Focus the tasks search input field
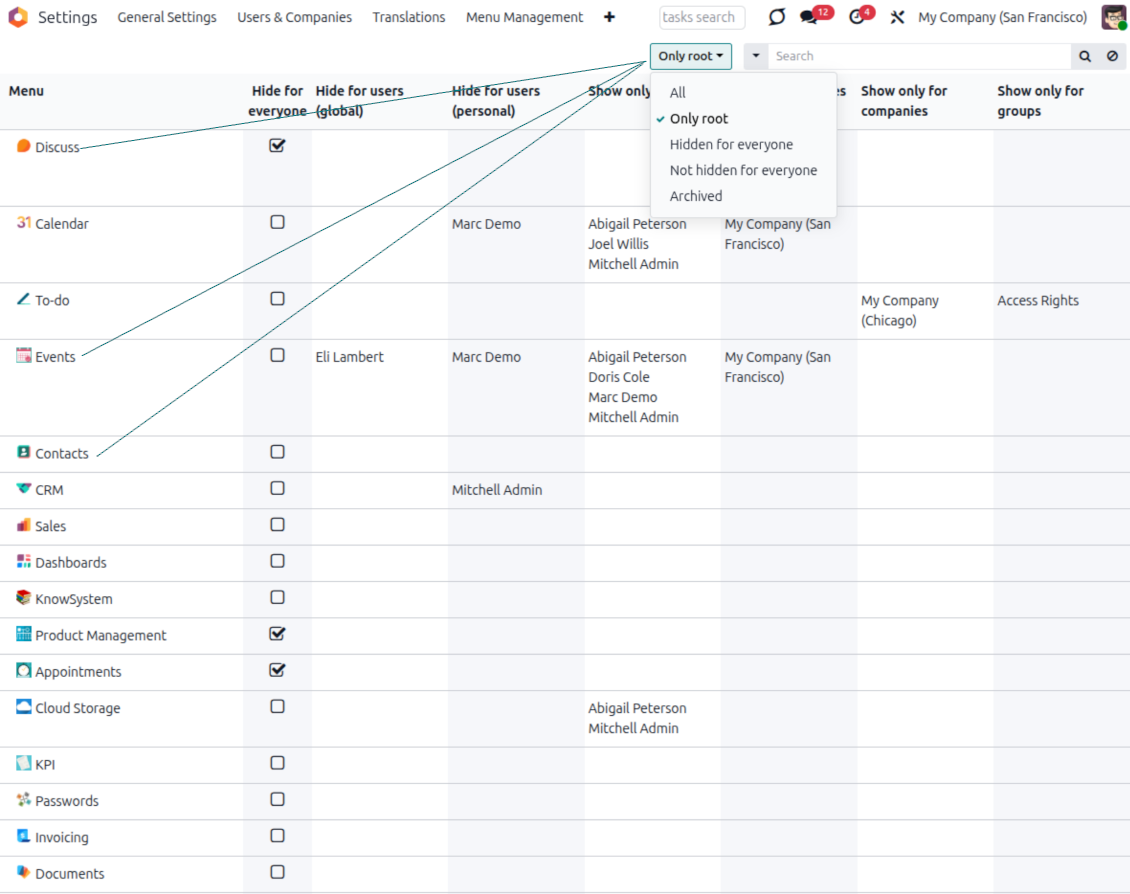 click(701, 17)
